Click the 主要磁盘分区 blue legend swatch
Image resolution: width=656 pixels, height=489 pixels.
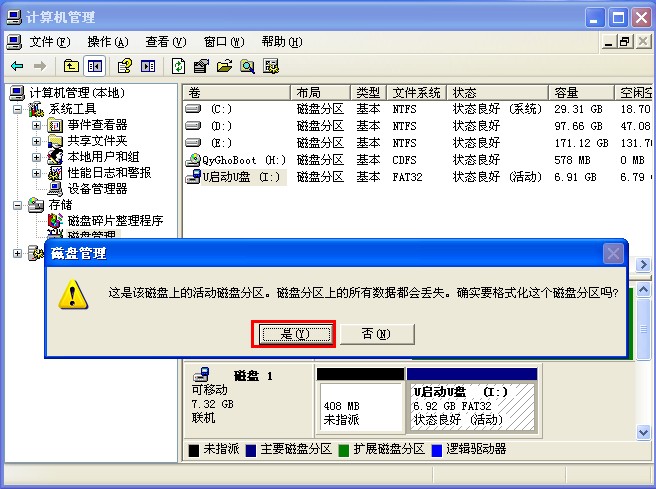point(251,450)
